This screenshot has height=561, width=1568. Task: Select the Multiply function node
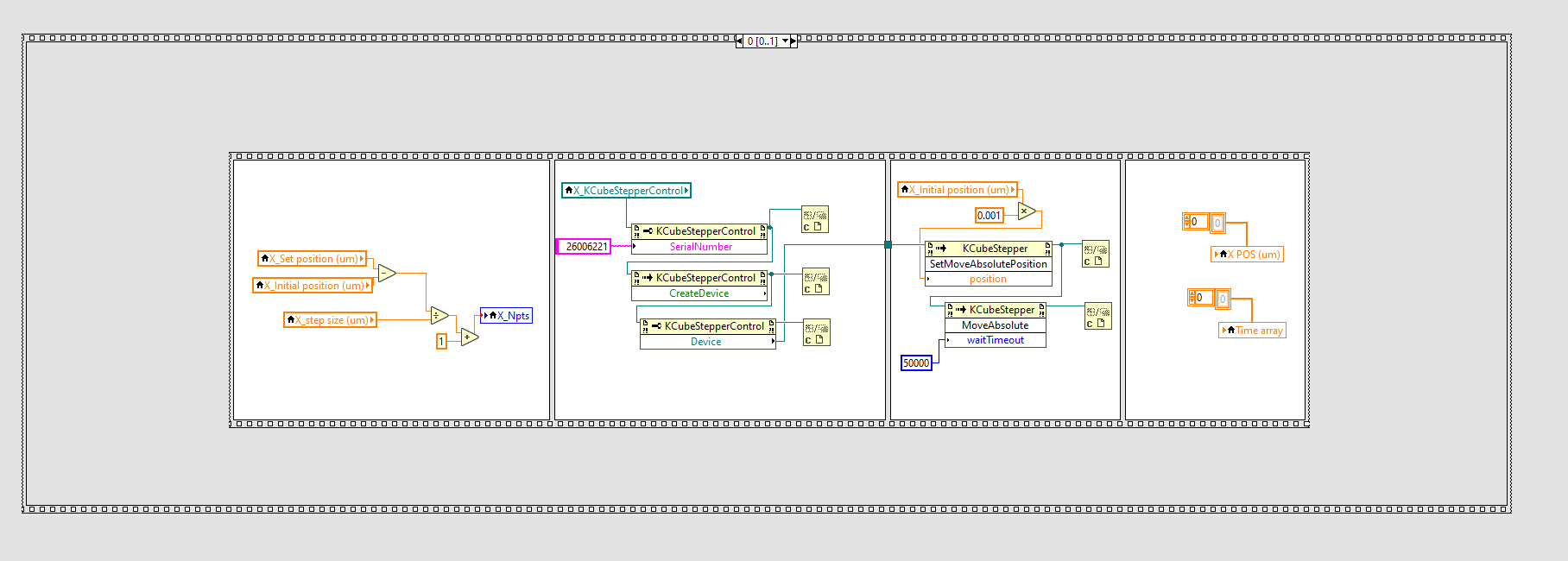tap(1026, 211)
